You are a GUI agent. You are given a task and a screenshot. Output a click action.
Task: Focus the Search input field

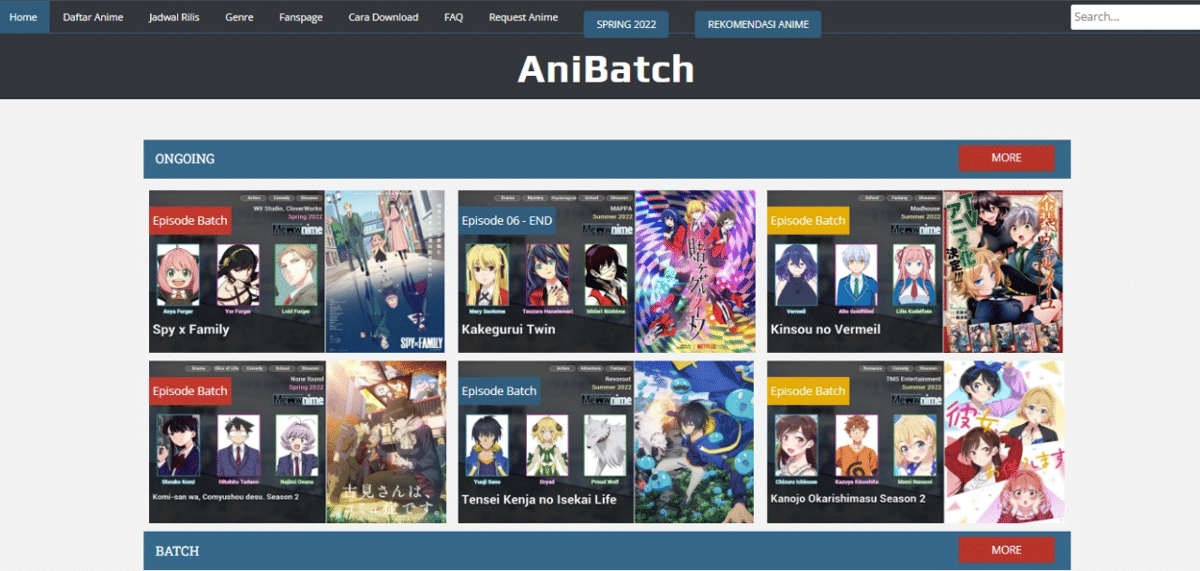[1135, 17]
